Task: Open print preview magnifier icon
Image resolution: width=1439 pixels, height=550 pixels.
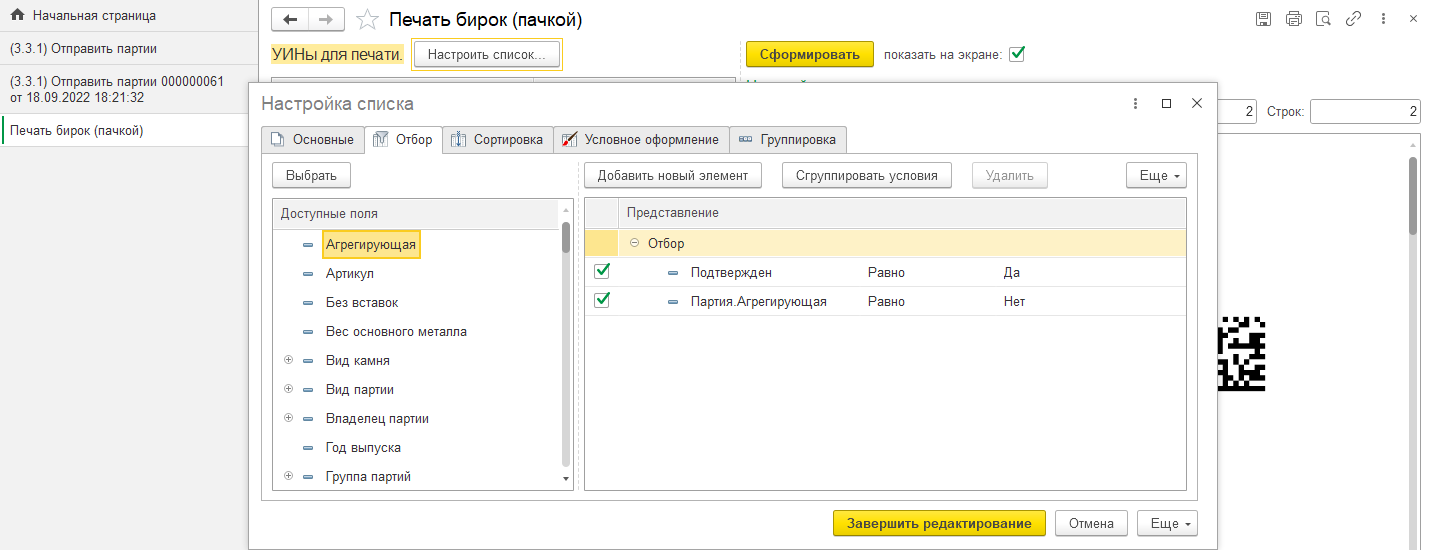Action: click(1324, 19)
